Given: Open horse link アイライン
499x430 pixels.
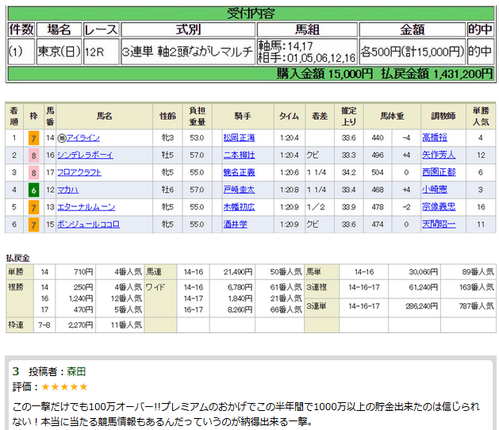Looking at the screenshot, I should [x=83, y=138].
